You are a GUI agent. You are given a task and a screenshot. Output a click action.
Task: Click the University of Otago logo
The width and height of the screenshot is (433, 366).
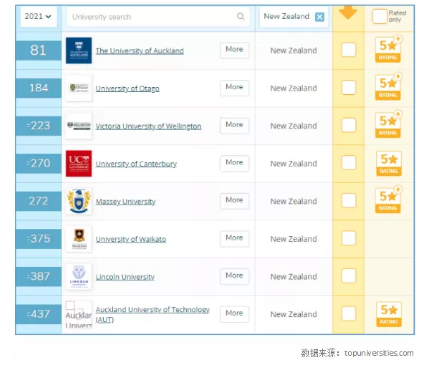click(x=79, y=88)
